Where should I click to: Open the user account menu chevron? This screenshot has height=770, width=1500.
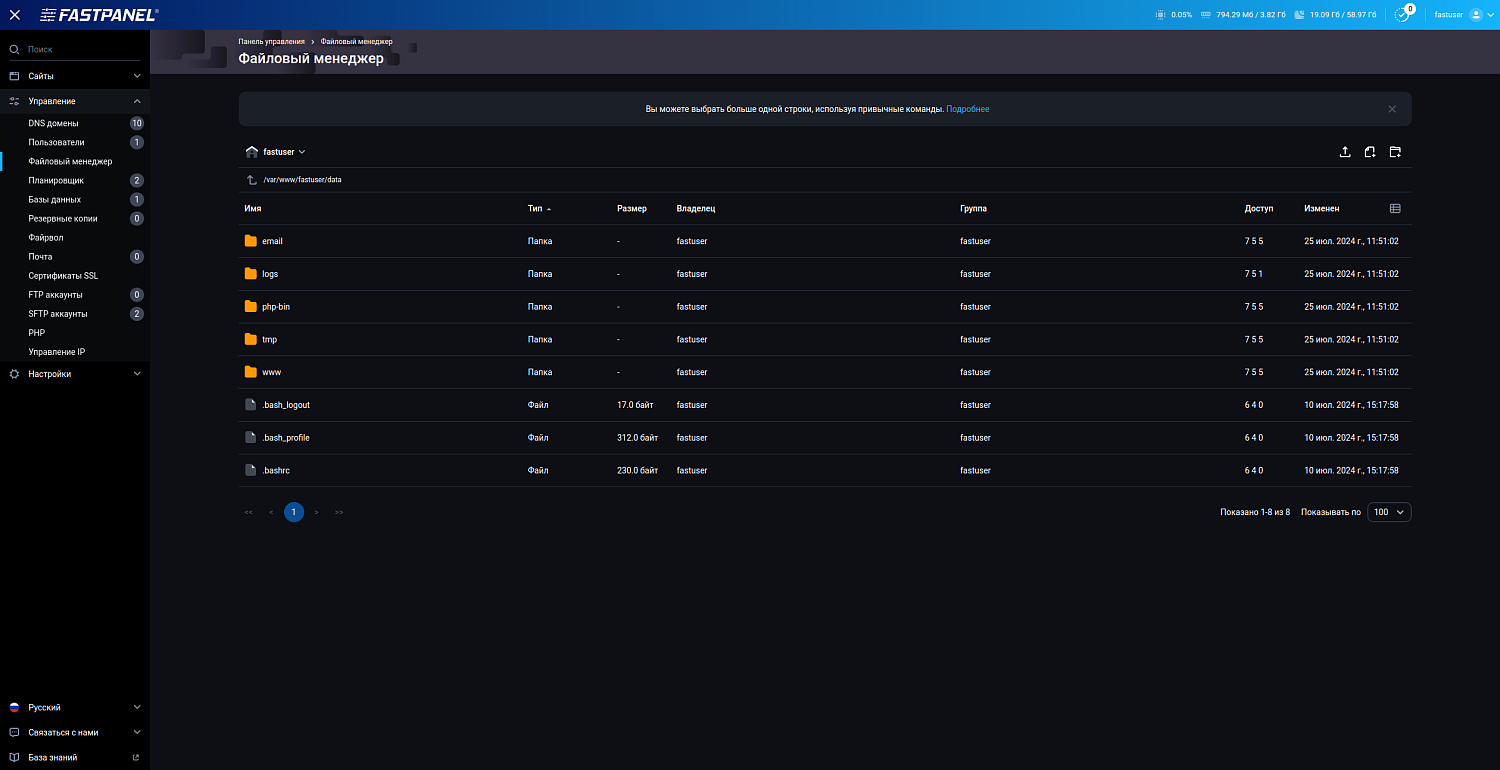[x=1491, y=15]
